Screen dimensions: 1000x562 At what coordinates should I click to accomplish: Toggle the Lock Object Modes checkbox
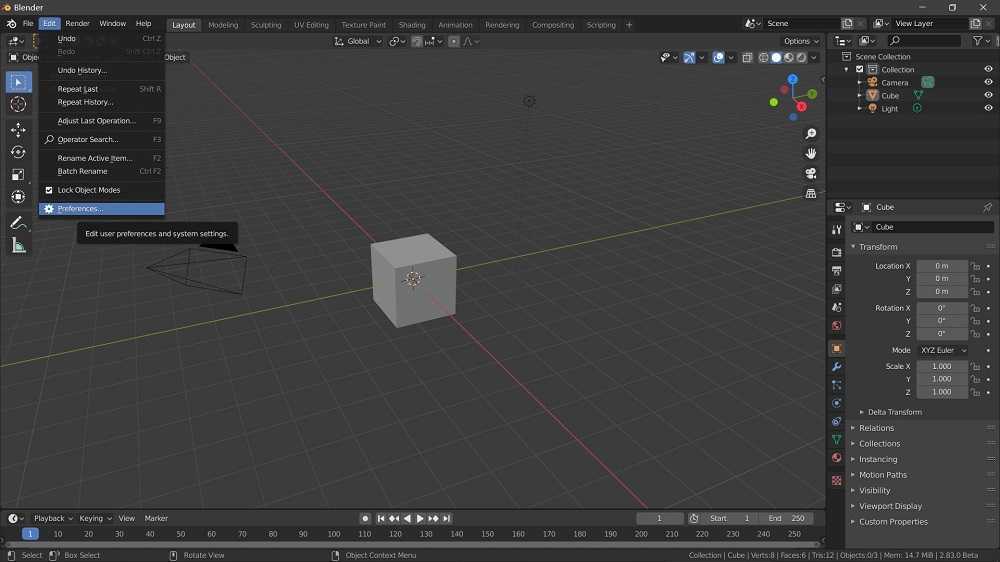click(49, 190)
